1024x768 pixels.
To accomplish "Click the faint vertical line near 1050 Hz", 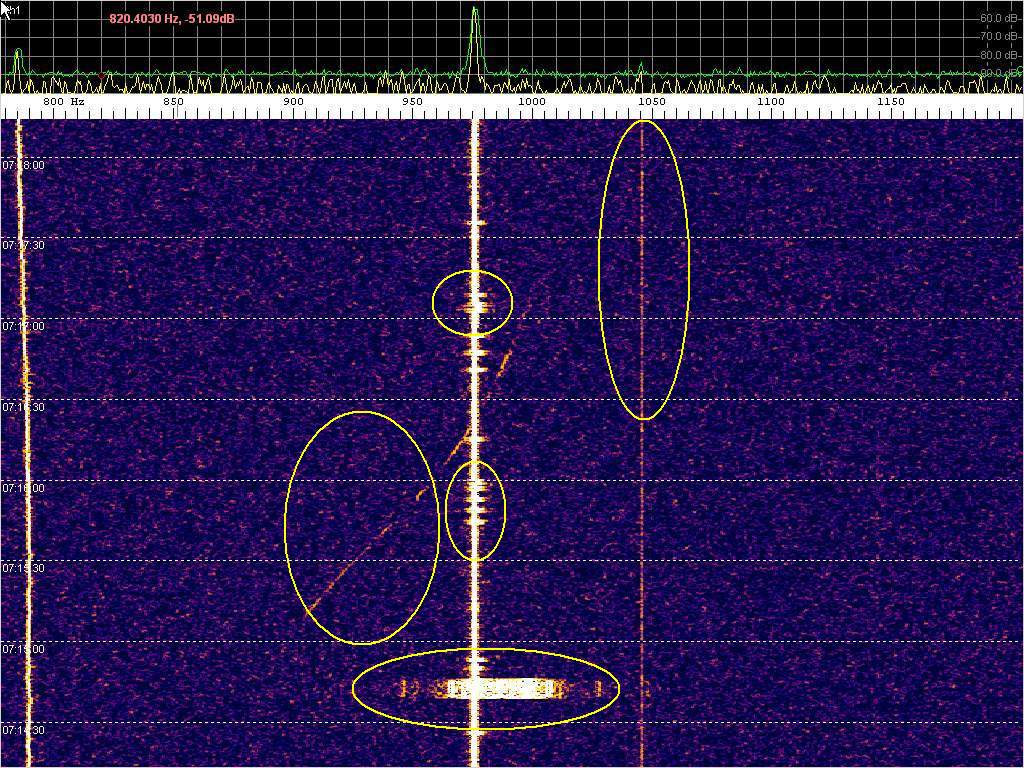I will point(643,270).
